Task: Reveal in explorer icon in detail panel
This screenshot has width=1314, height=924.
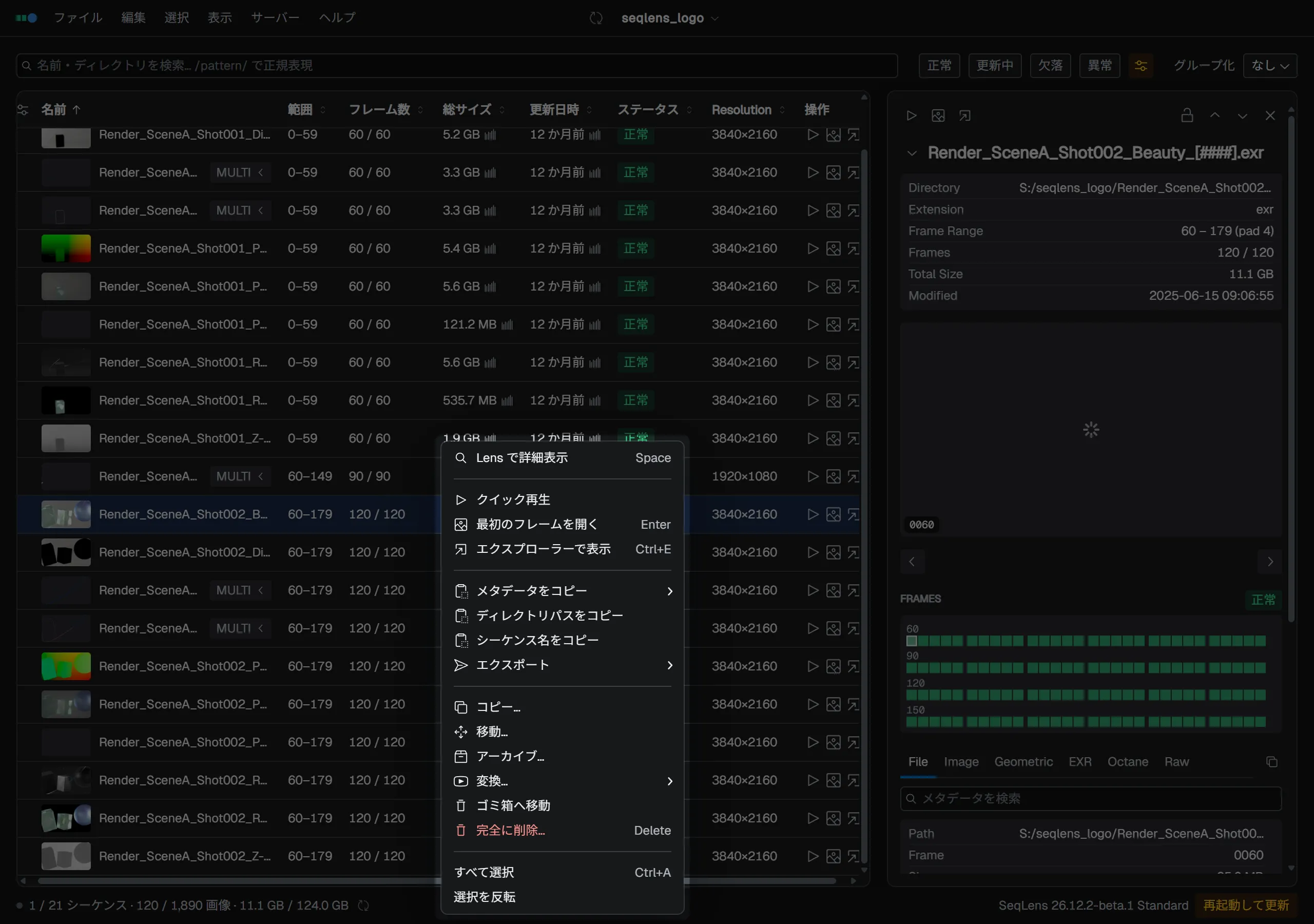Action: (x=964, y=115)
